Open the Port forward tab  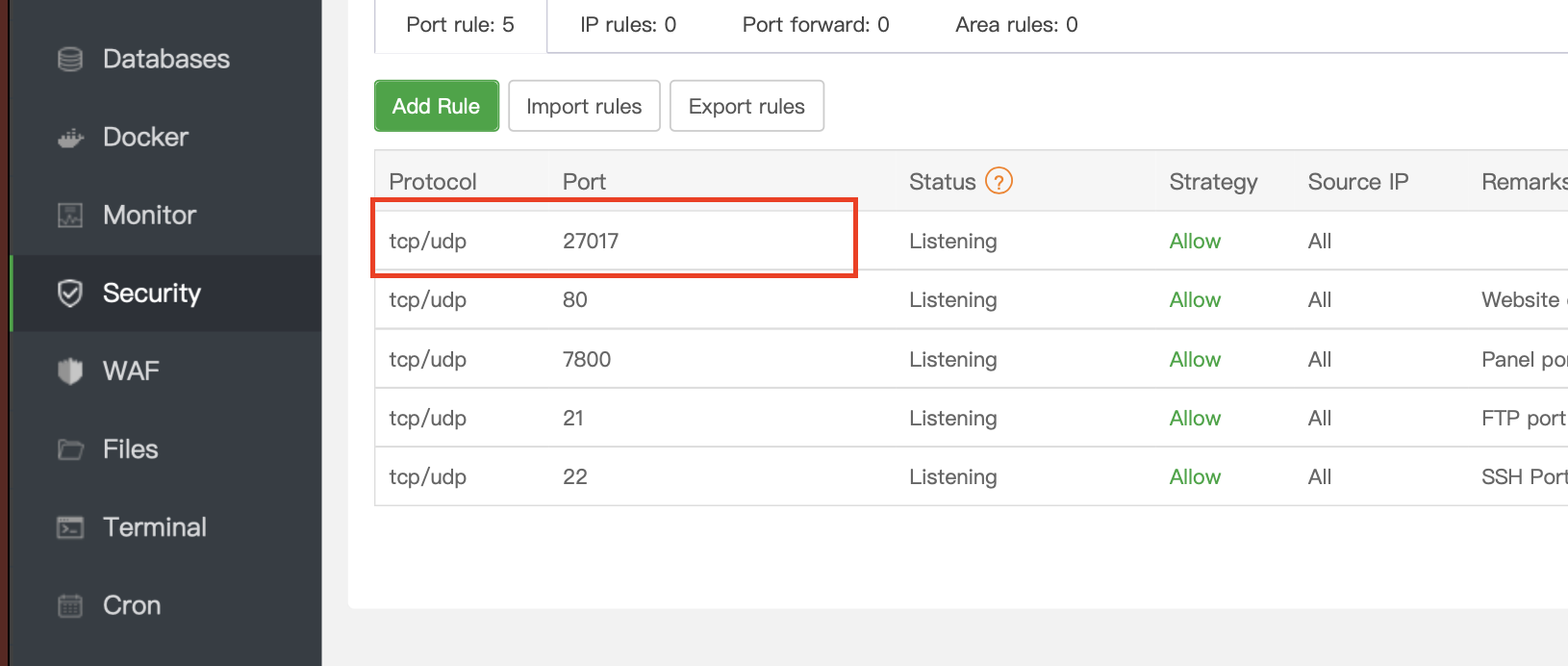click(816, 25)
